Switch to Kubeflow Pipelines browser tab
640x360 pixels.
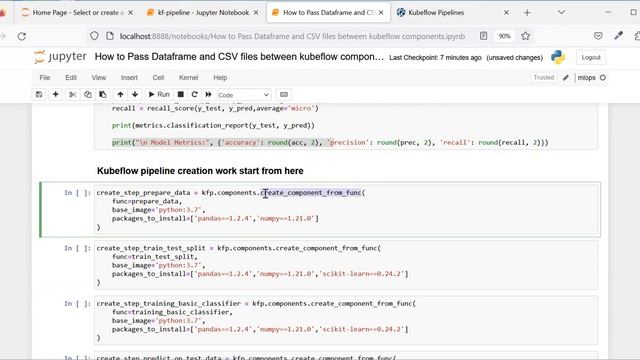point(436,13)
